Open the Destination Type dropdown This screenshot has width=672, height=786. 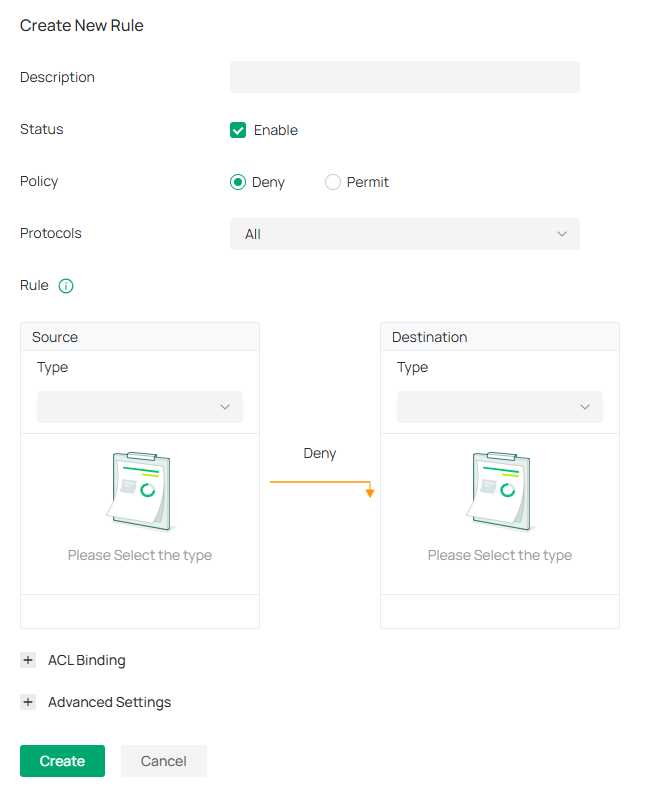tap(499, 407)
